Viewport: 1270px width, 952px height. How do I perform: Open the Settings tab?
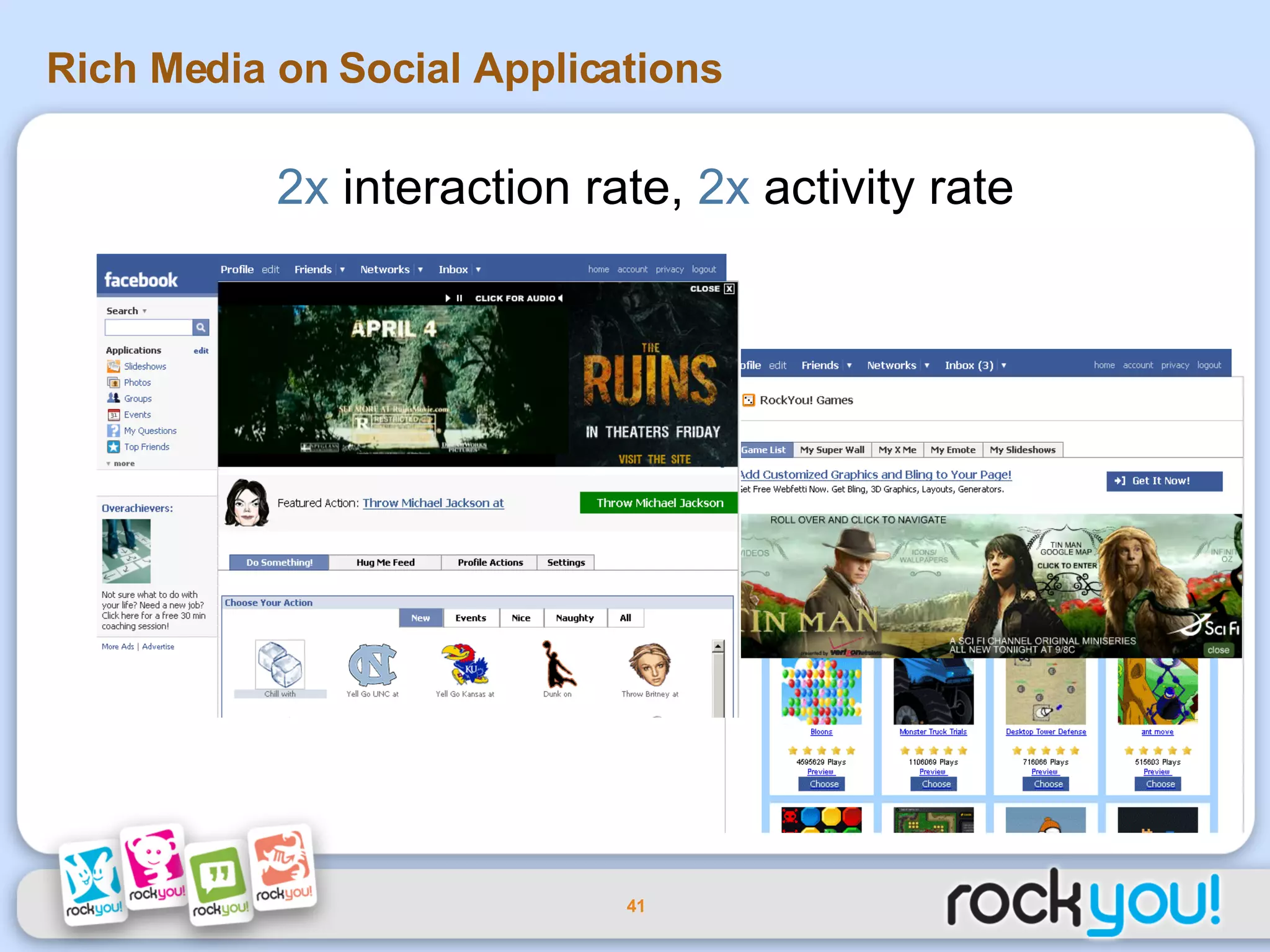566,562
